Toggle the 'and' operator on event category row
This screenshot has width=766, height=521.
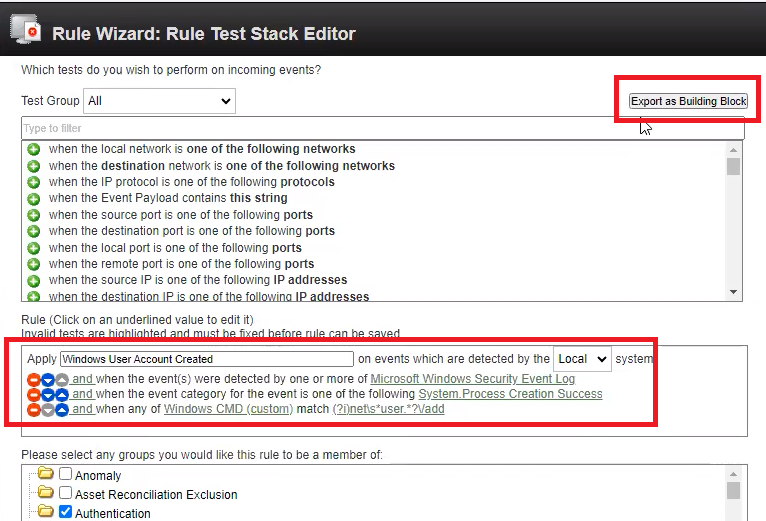point(83,394)
